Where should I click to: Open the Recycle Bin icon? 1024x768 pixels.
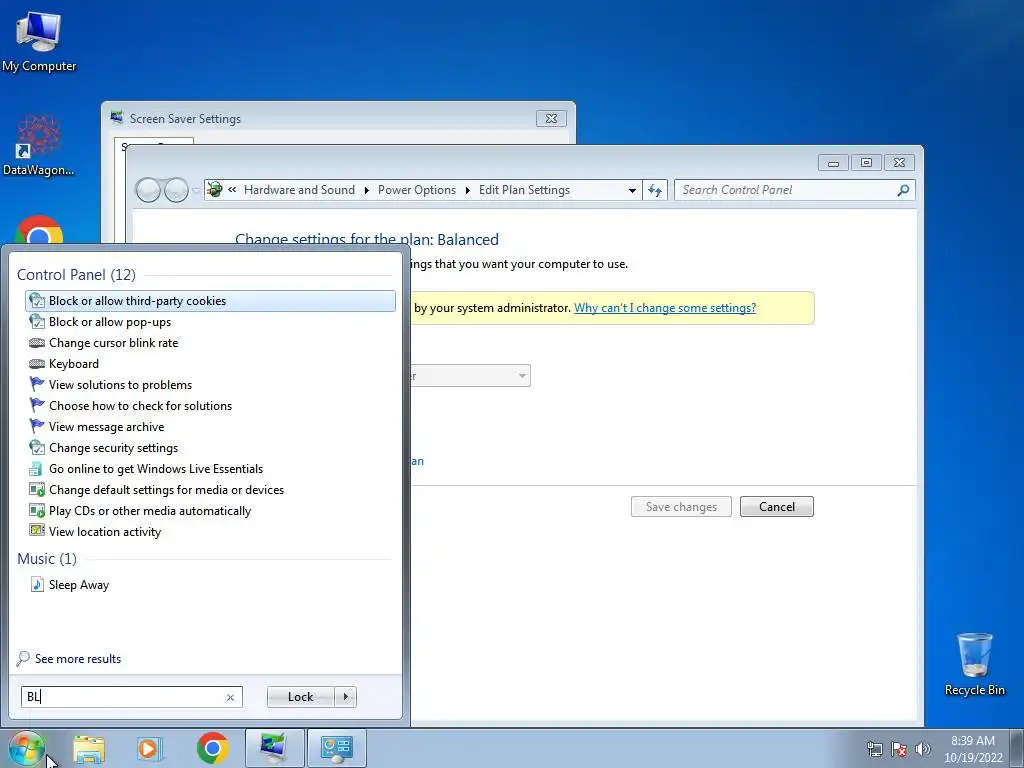pyautogui.click(x=974, y=664)
